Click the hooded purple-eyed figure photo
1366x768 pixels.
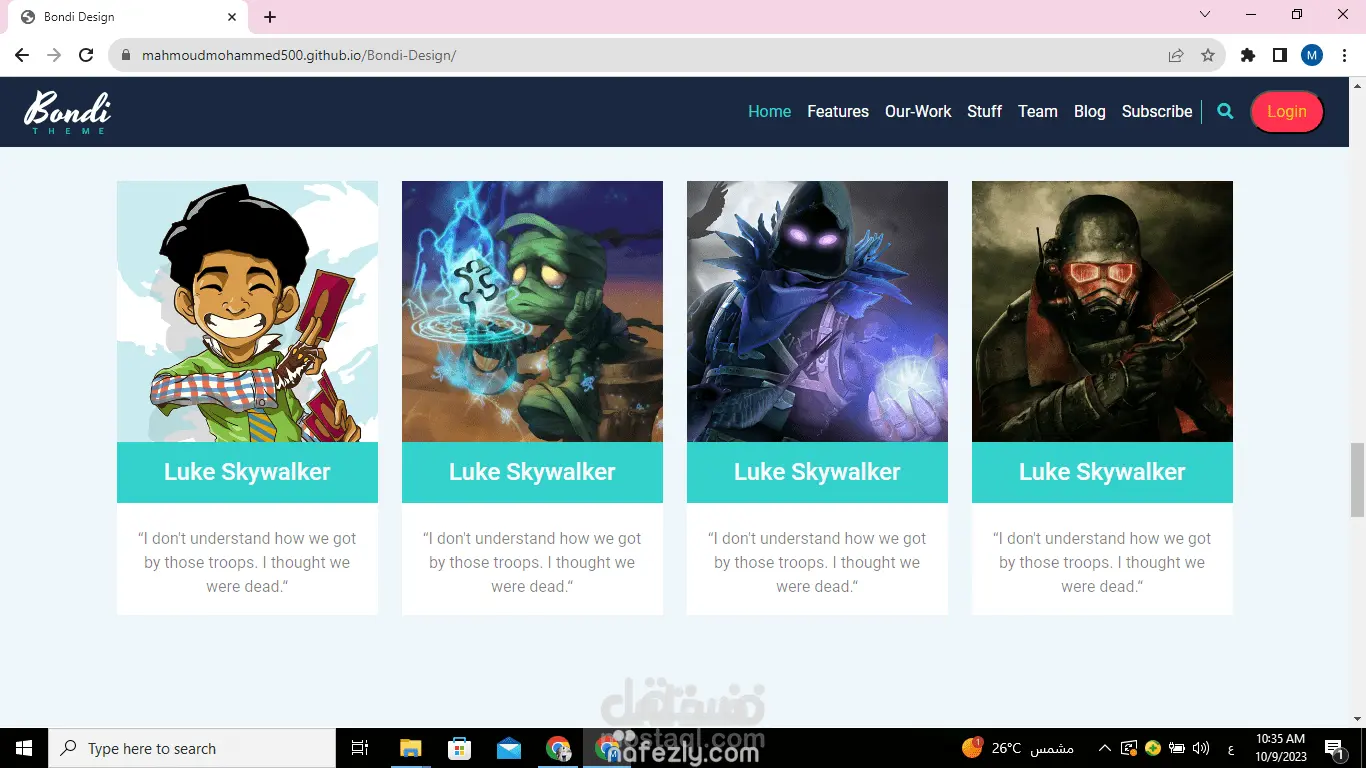point(817,311)
